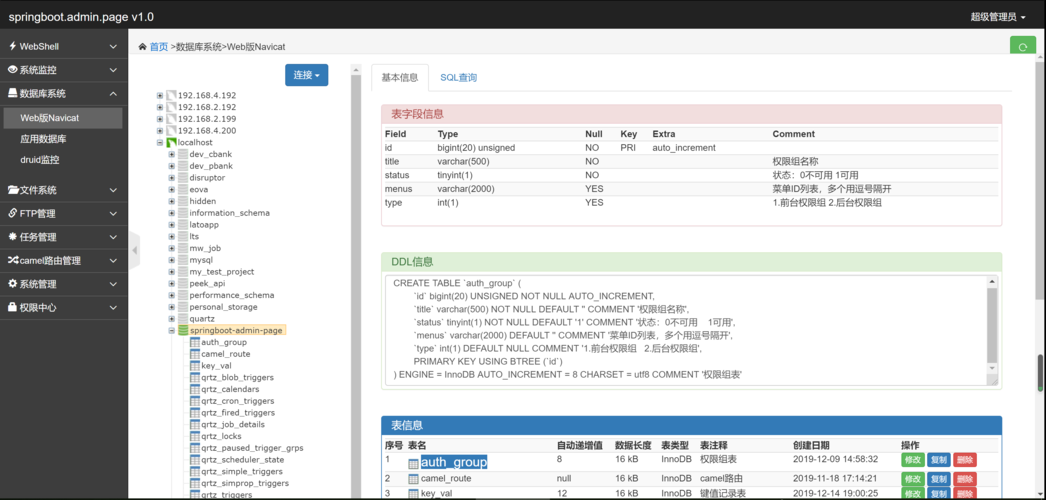The image size is (1046, 500).
Task: Expand the WebShell sidebar menu
Action: [x=63, y=47]
